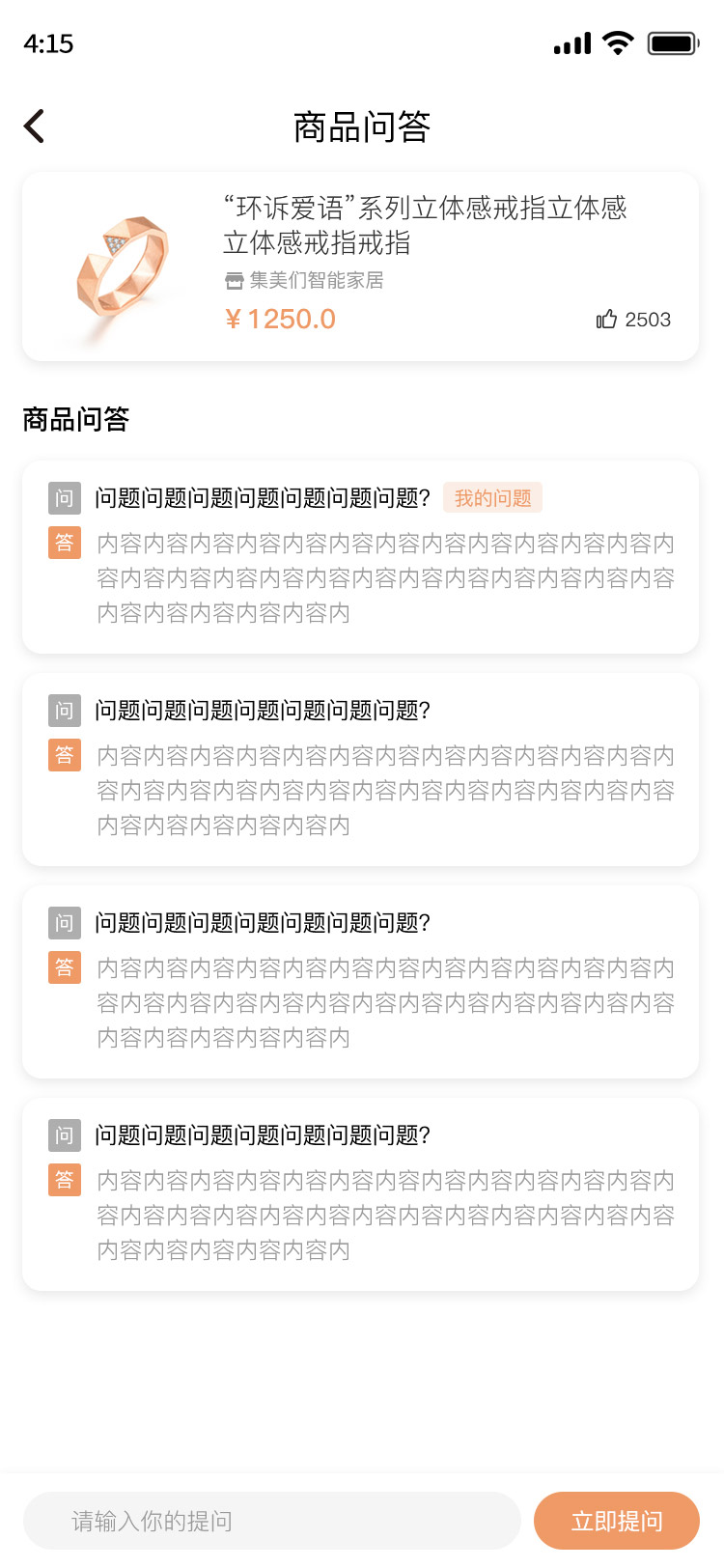The image size is (724, 1568).
Task: Open the second question's title text
Action: pos(263,711)
